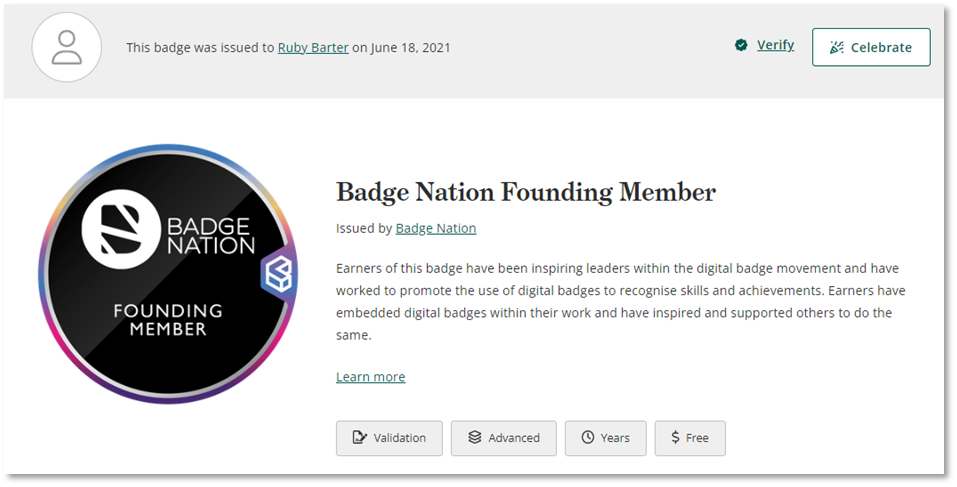
Task: Click the Celebrate button
Action: pos(871,47)
